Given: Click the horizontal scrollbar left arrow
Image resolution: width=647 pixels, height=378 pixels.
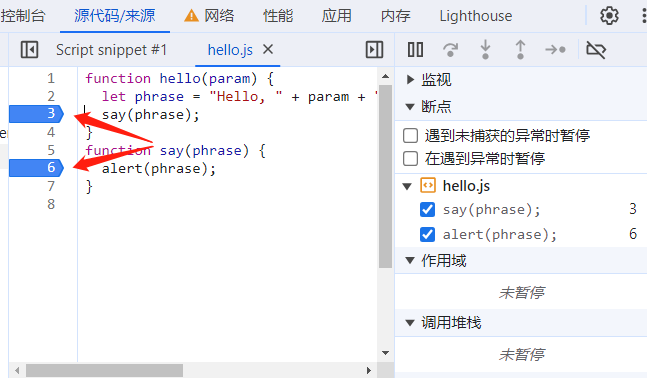Looking at the screenshot, I should pyautogui.click(x=17, y=370).
